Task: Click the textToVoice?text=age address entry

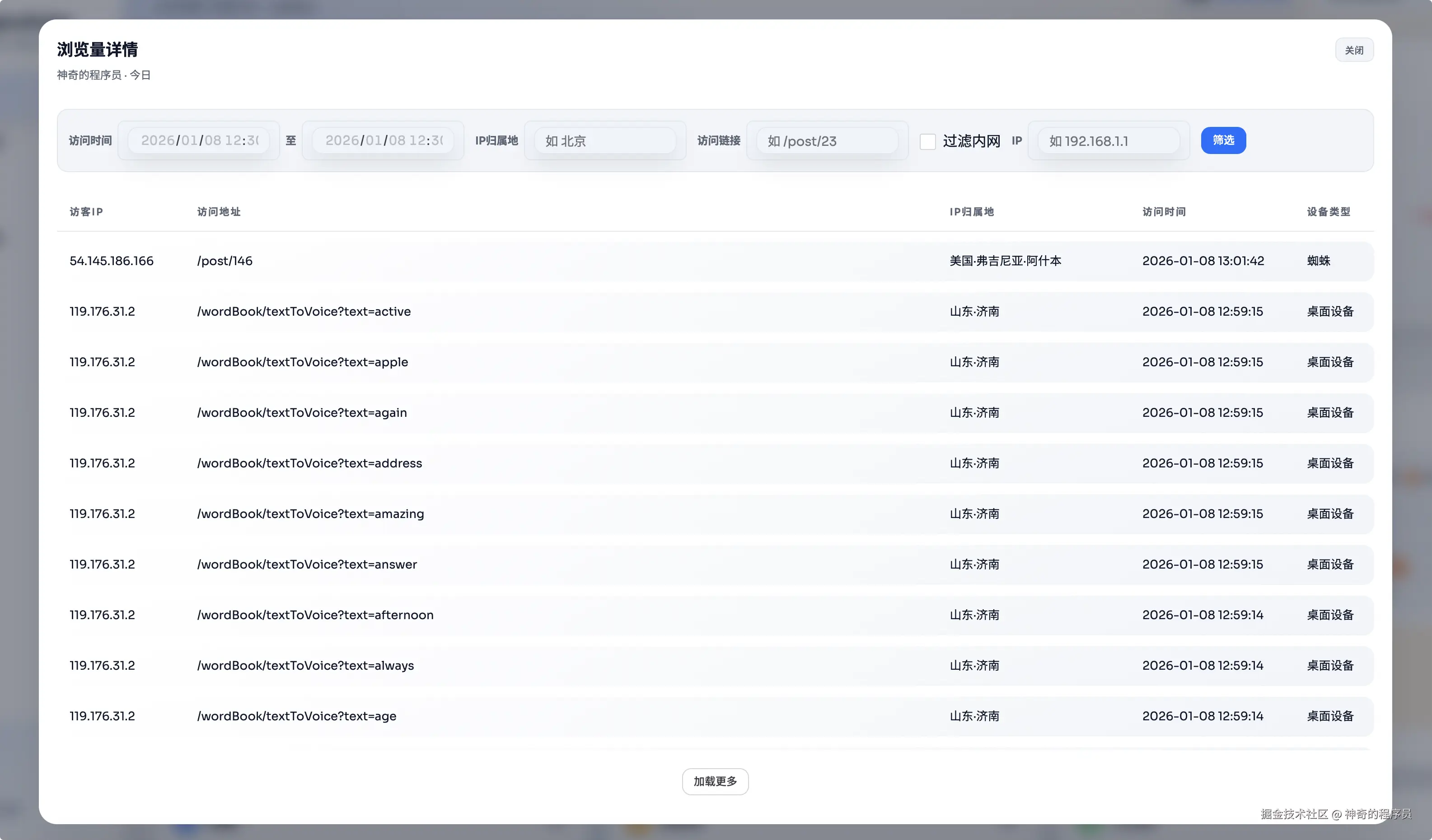Action: [297, 716]
